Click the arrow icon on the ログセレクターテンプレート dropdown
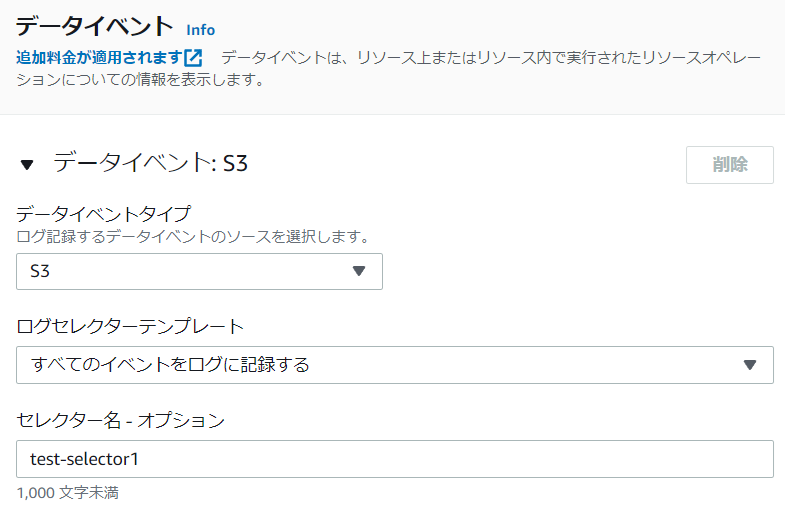 click(x=751, y=365)
